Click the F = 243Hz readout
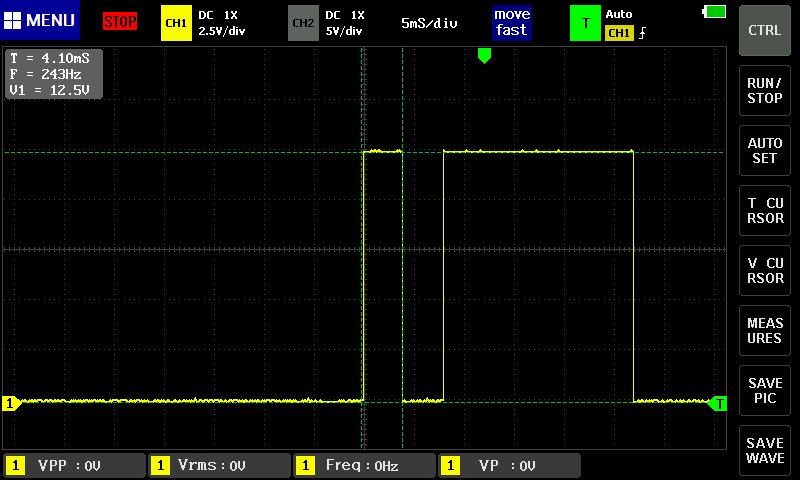The image size is (800, 480). [45, 74]
